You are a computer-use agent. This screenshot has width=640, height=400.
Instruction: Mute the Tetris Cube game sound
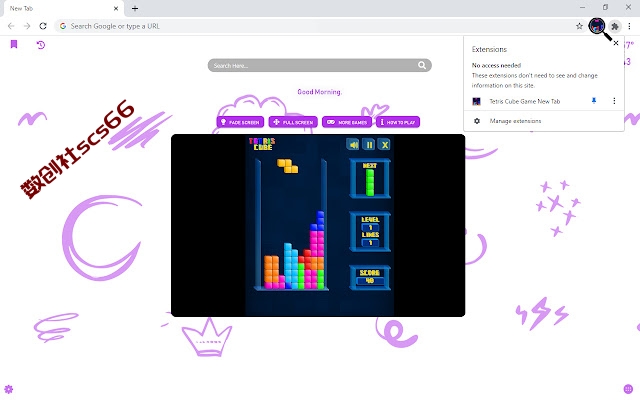[x=353, y=144]
